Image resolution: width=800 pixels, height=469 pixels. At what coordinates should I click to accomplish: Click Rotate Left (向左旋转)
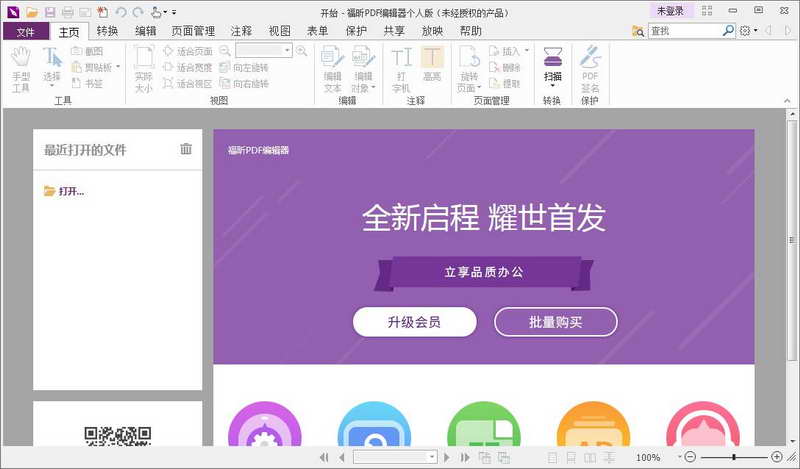point(244,67)
